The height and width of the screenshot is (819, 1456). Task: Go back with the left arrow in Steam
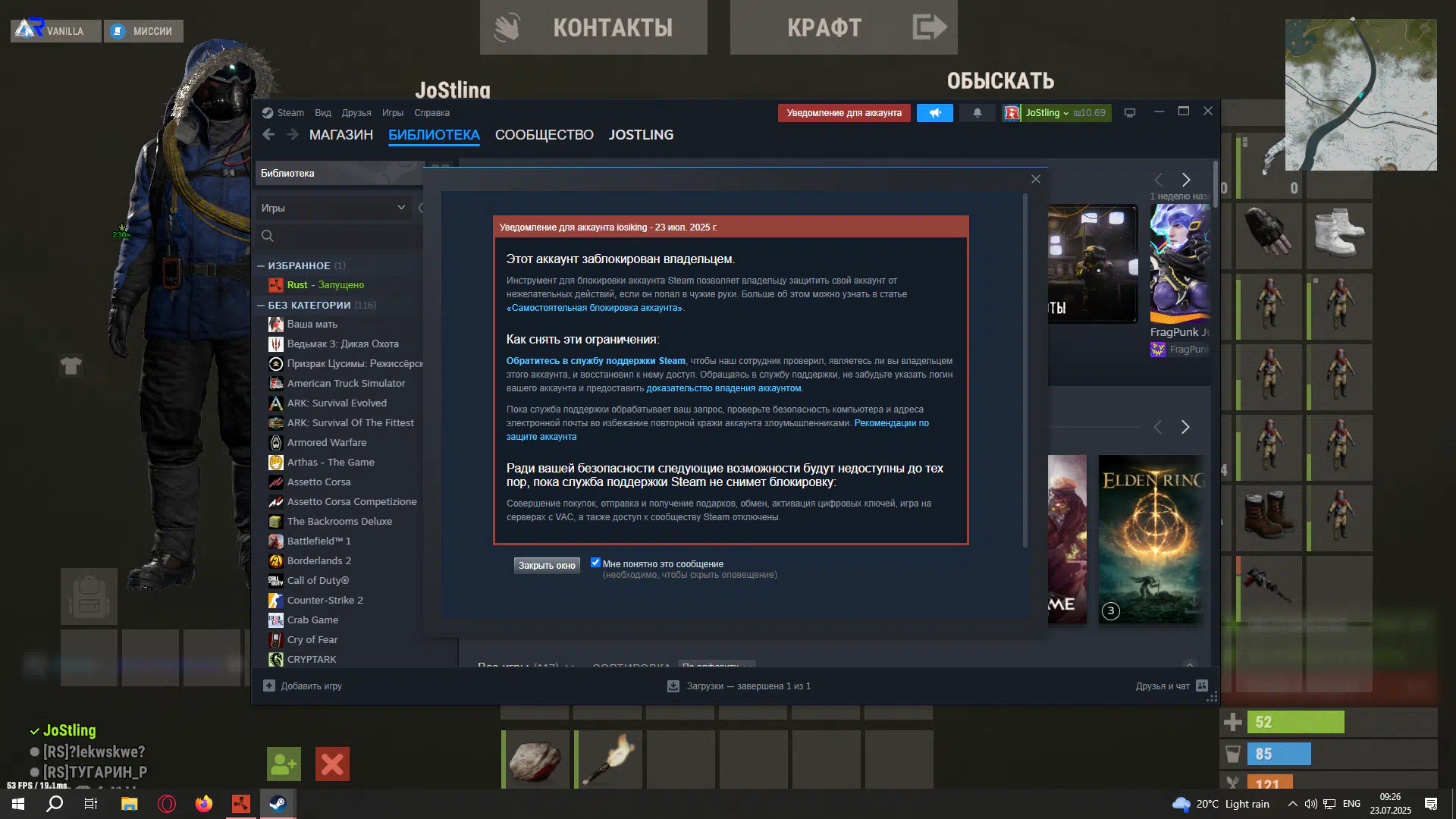pyautogui.click(x=268, y=134)
